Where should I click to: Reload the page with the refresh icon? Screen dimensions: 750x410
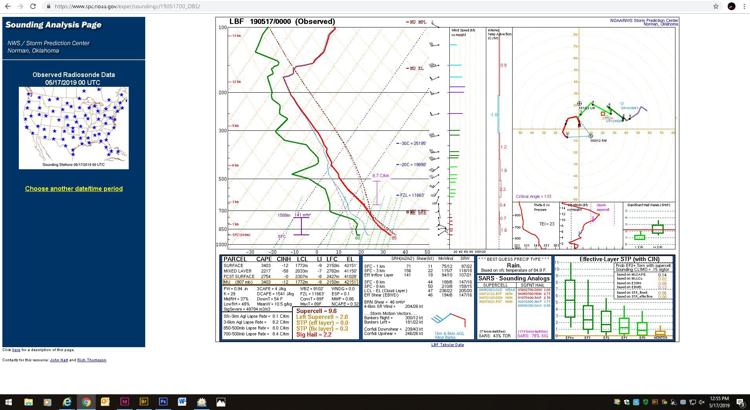point(33,6)
